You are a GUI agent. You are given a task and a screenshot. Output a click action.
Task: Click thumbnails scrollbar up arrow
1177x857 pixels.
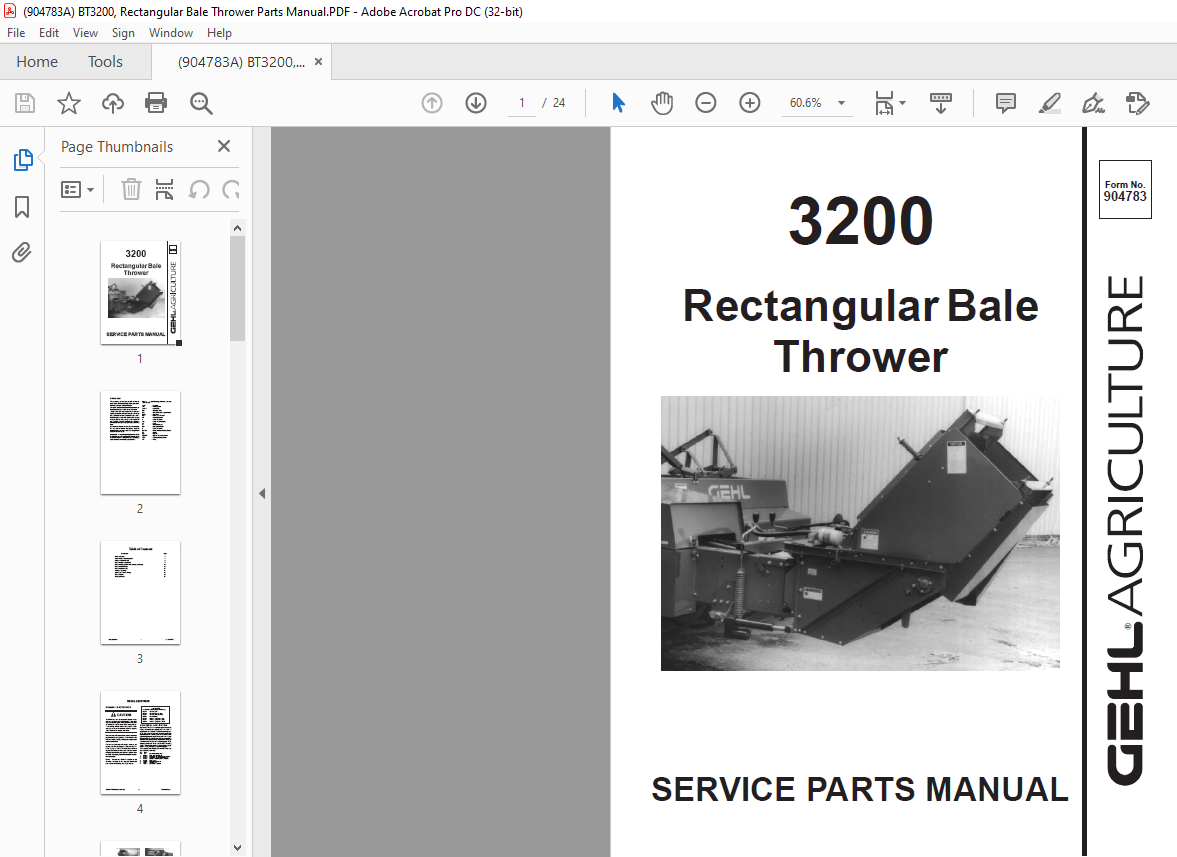click(x=237, y=228)
